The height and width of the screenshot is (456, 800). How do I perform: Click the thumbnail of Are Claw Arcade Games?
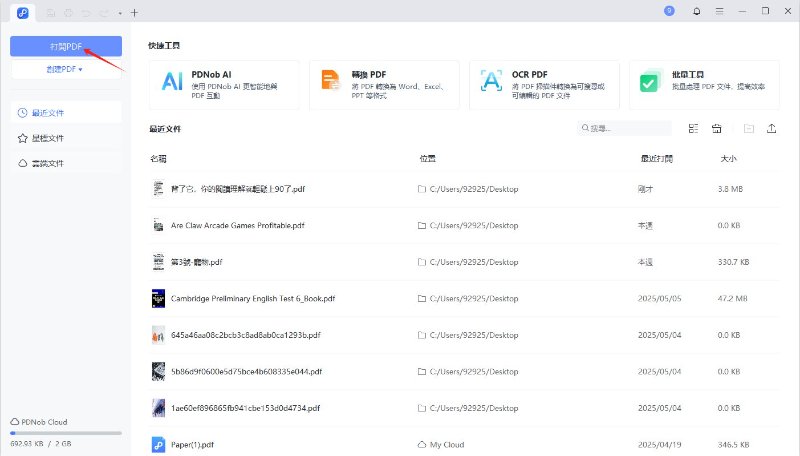pyautogui.click(x=158, y=225)
